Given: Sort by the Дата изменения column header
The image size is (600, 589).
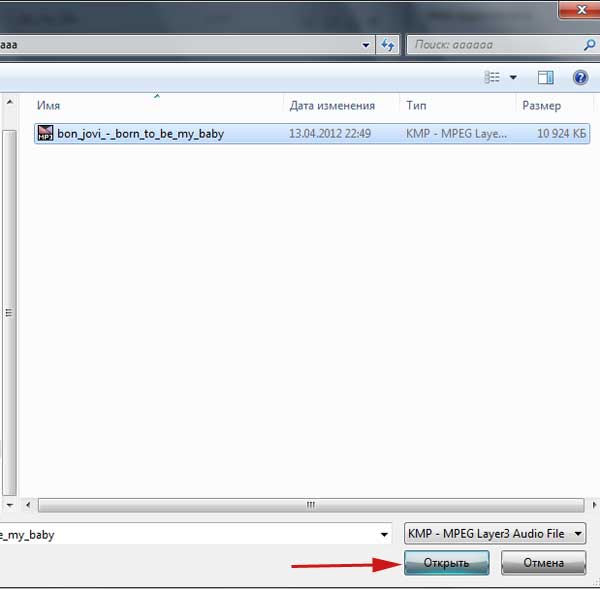Looking at the screenshot, I should click(332, 105).
